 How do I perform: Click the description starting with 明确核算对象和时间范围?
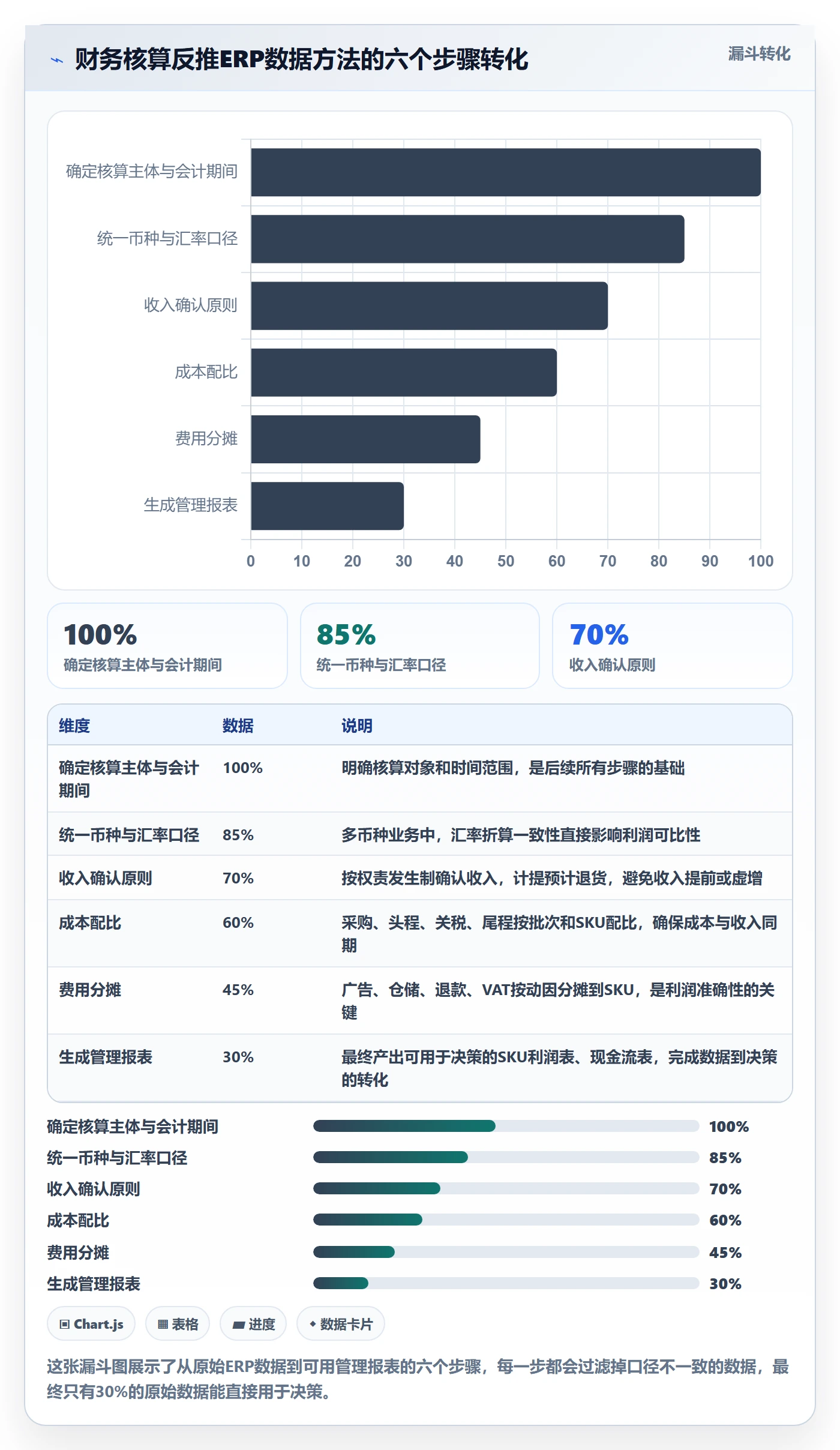tap(513, 768)
